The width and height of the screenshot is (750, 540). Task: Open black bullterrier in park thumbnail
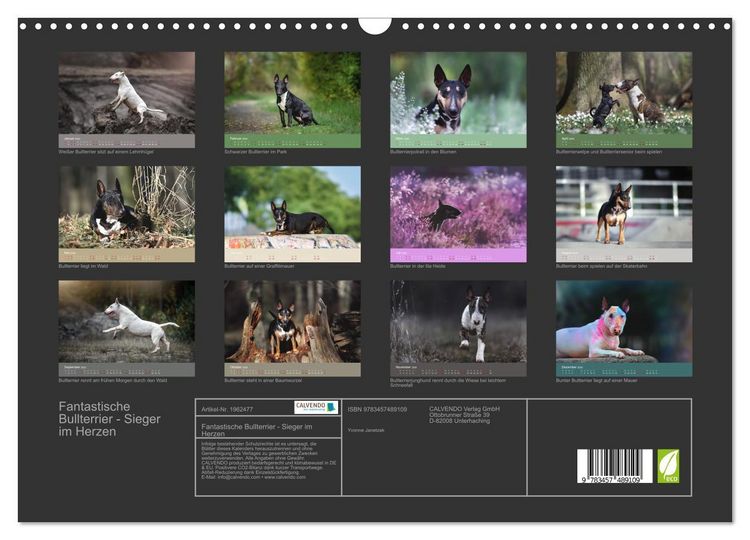pos(292,100)
